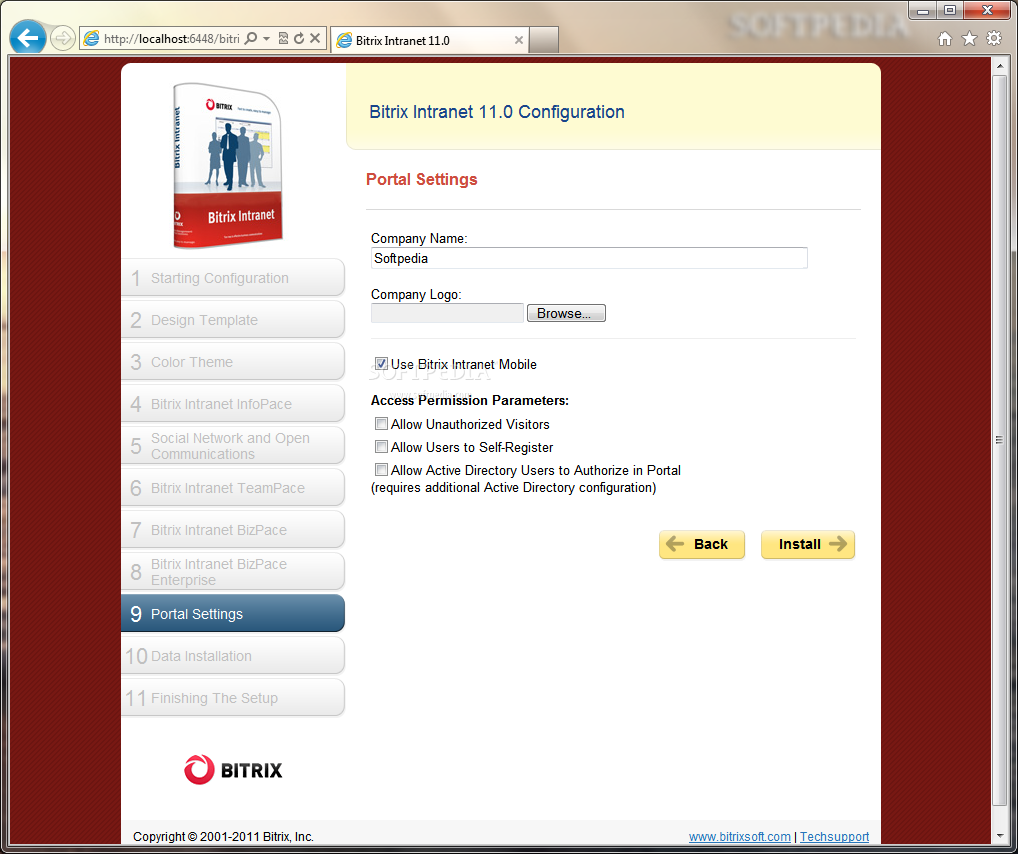This screenshot has height=854, width=1018.
Task: Click the Bitrix Intranet 11.0 Configuration title
Action: coord(497,112)
